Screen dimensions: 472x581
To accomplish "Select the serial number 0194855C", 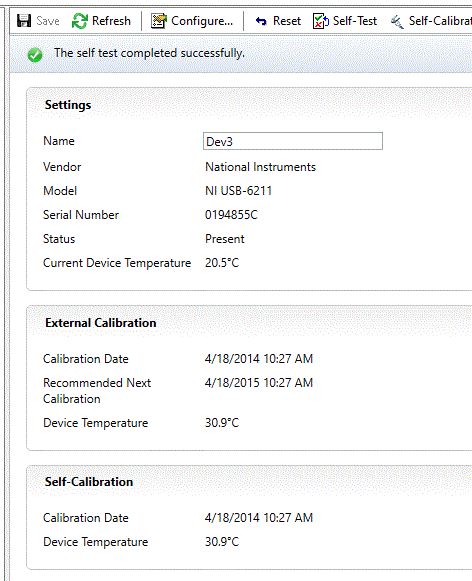I will click(231, 215).
